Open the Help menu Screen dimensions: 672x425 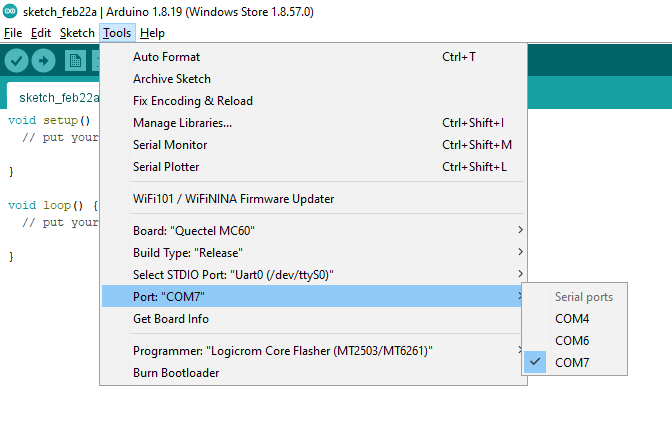[152, 33]
